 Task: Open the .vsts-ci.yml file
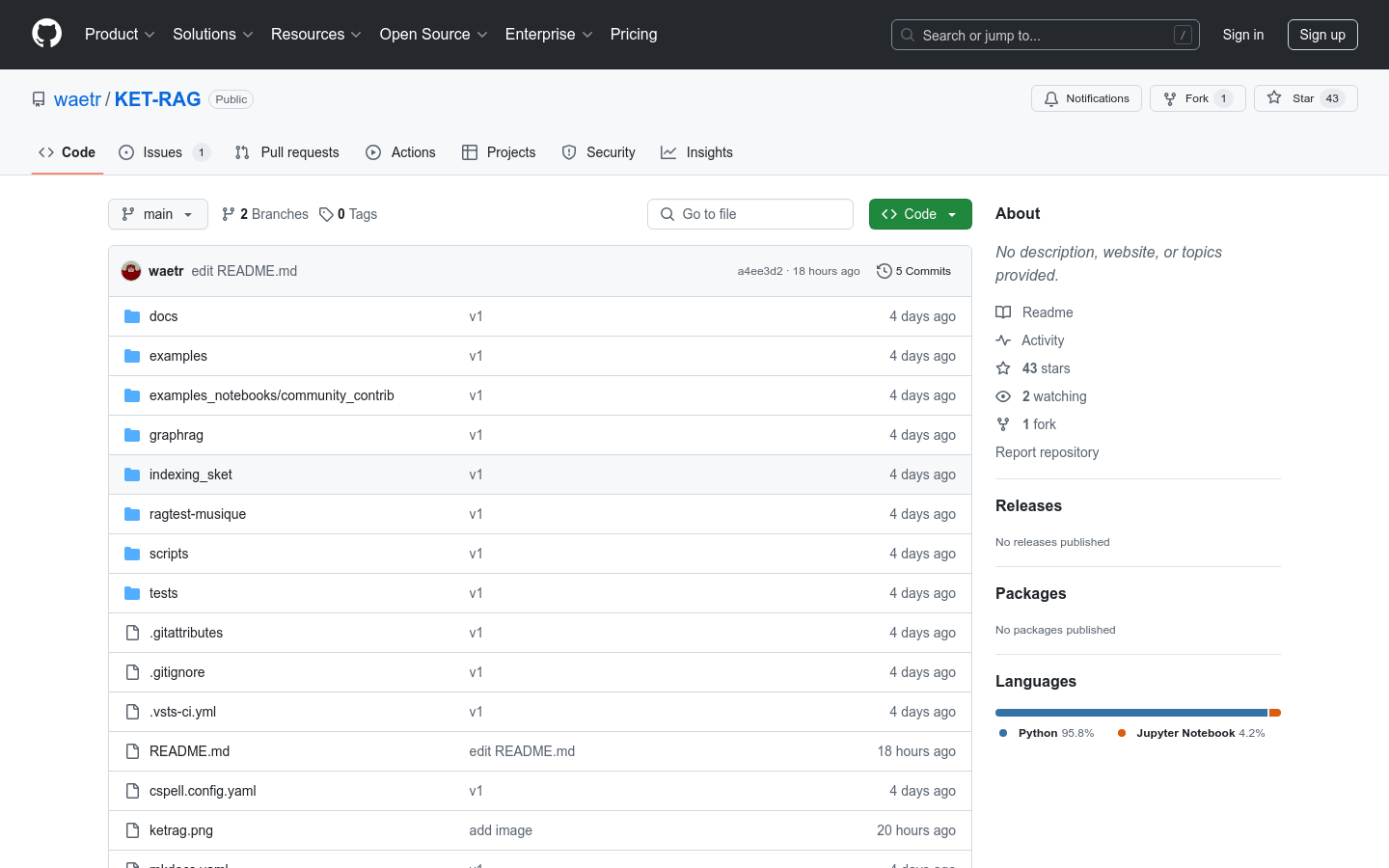click(x=182, y=712)
